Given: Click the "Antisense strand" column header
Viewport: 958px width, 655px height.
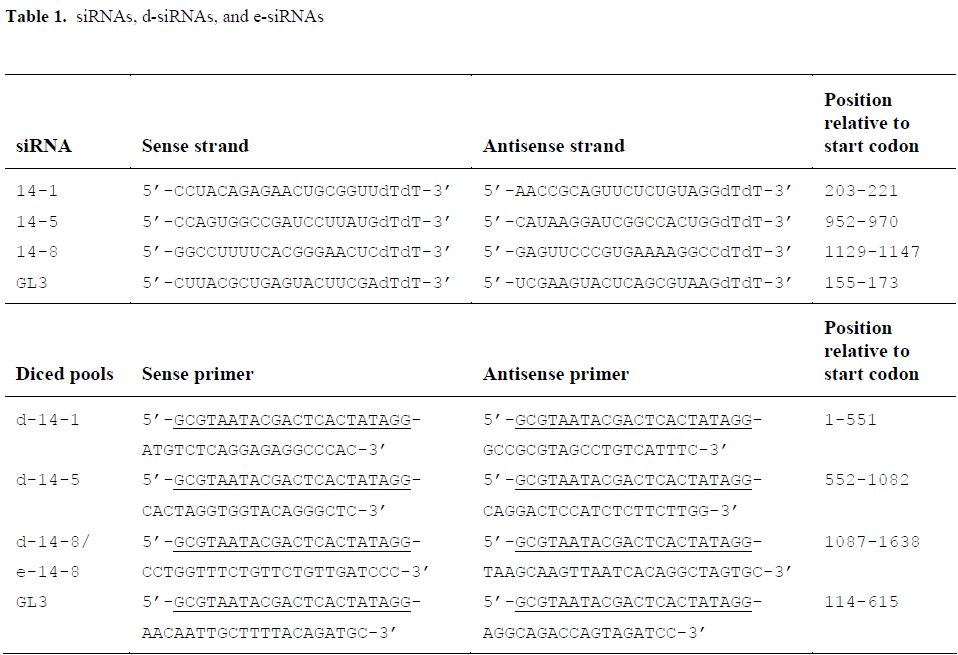Looking at the screenshot, I should click(x=553, y=146).
